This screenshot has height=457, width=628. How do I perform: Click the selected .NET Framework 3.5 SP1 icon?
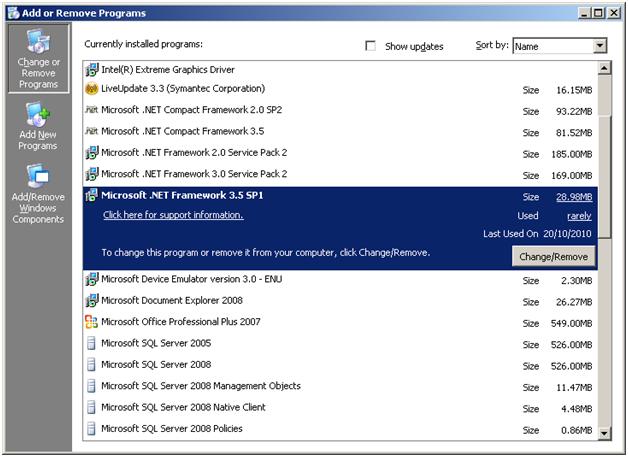tap(91, 195)
